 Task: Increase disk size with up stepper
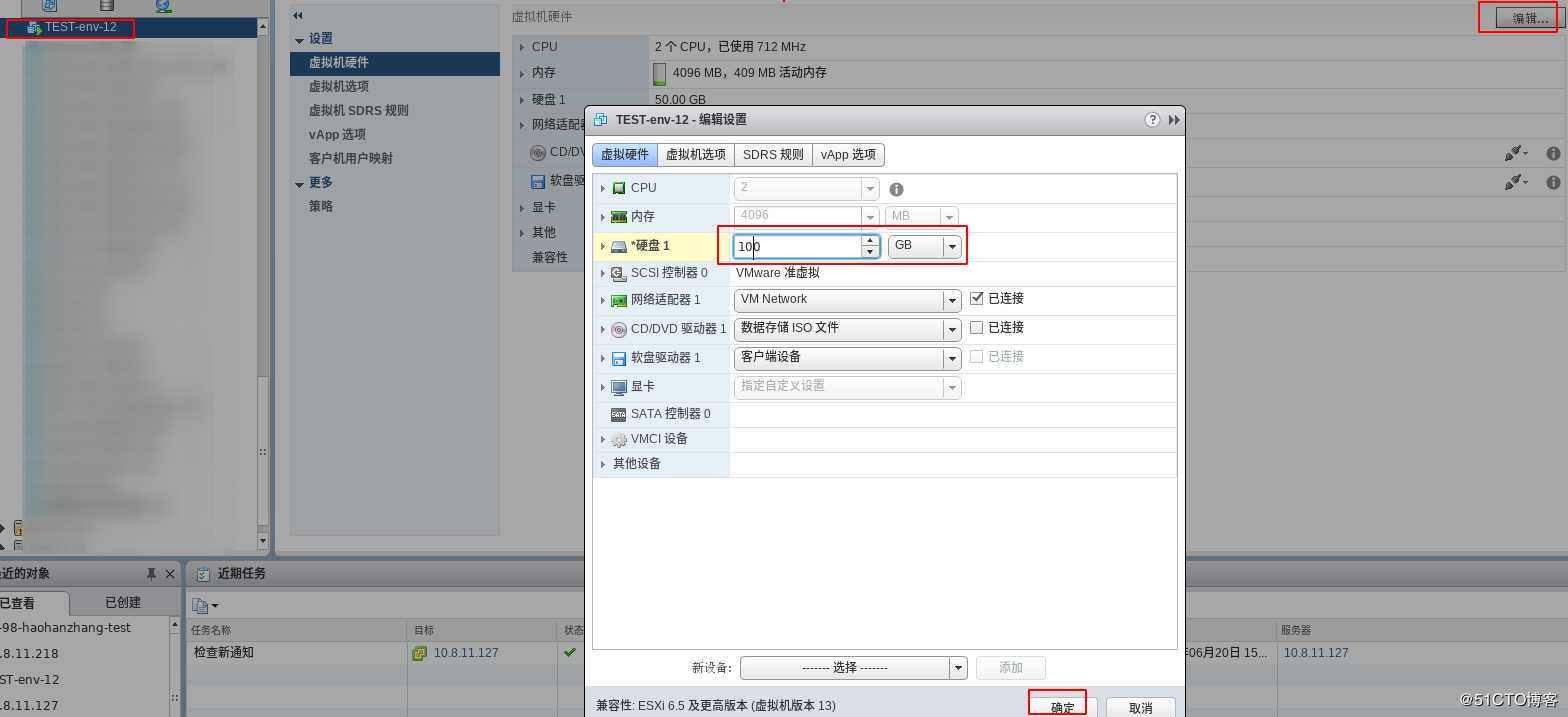[x=871, y=241]
